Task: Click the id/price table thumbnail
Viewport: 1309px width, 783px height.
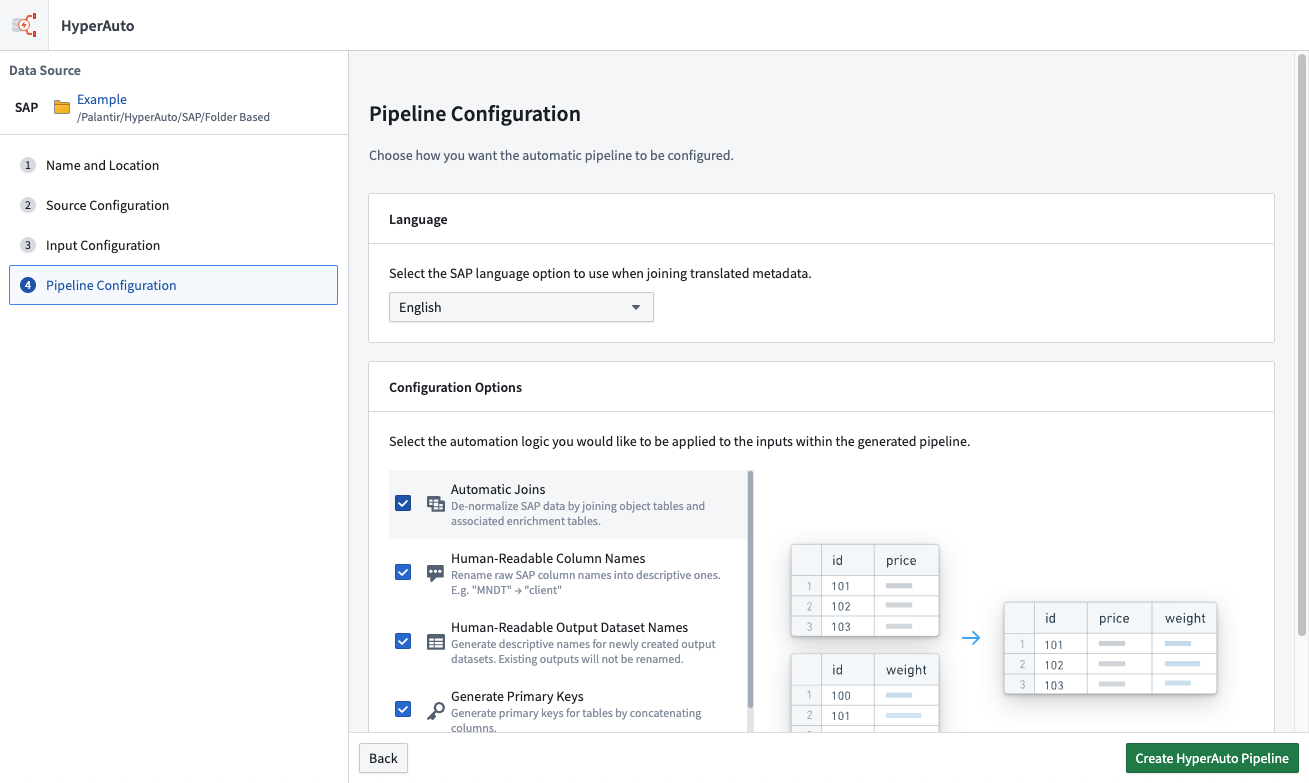Action: 865,590
